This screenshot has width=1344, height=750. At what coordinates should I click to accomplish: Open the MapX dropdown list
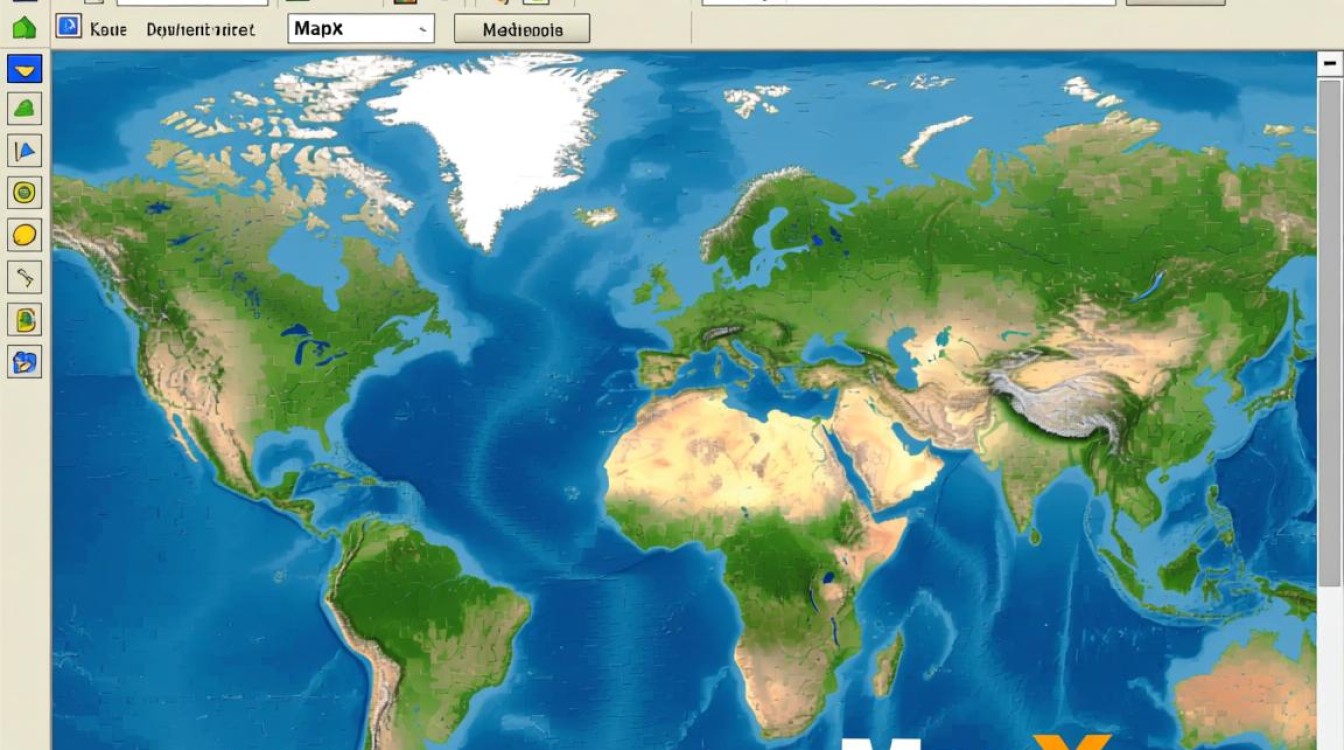point(422,30)
